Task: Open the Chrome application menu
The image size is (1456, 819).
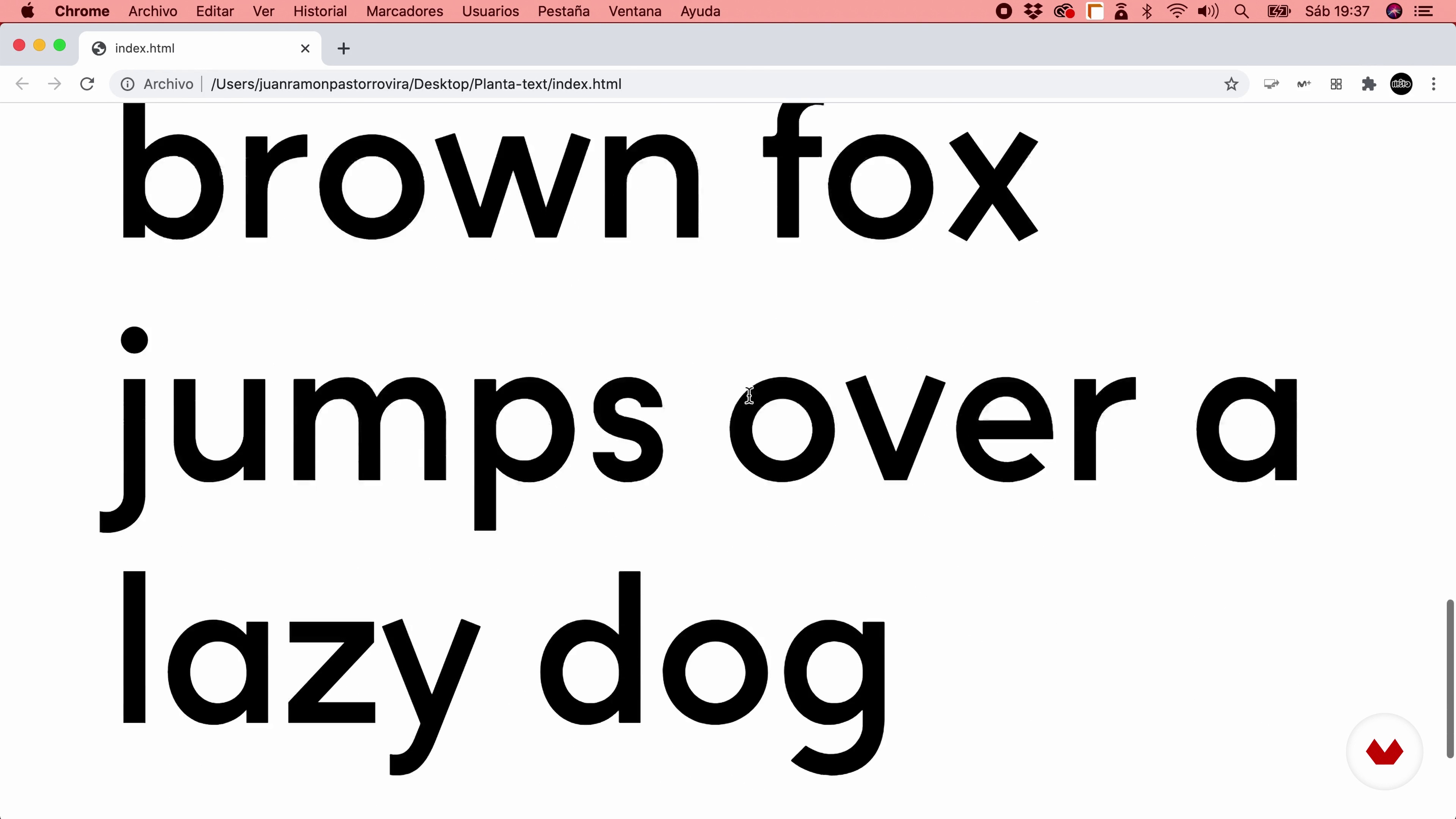Action: (x=82, y=11)
